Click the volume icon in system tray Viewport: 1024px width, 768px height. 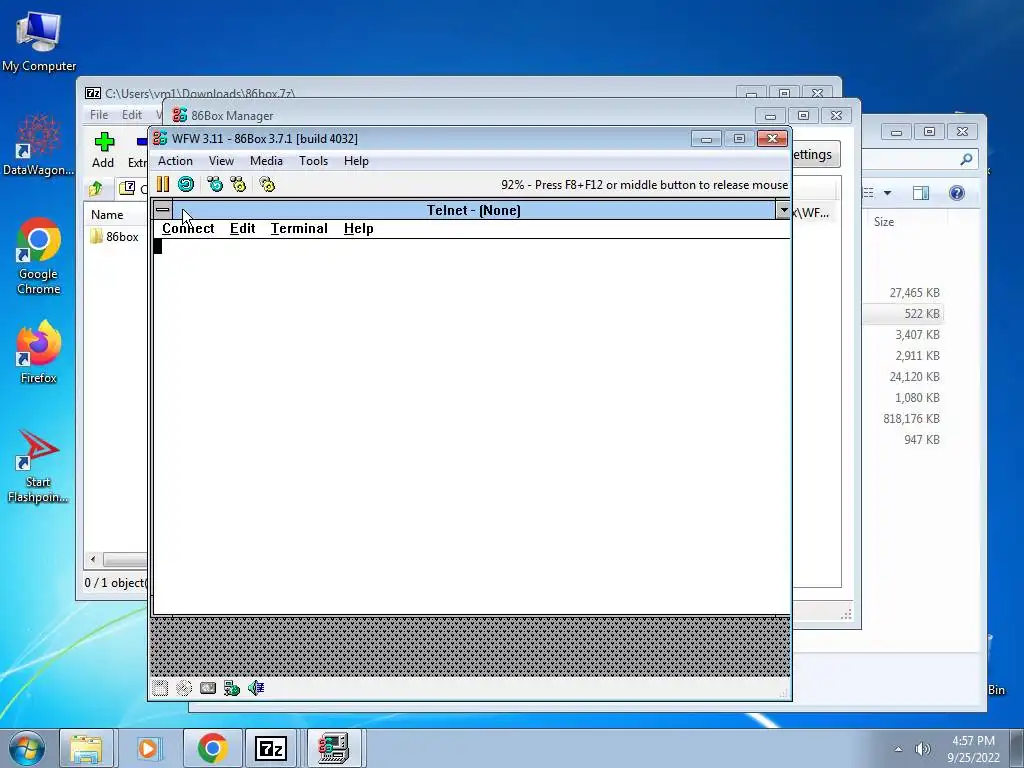point(922,749)
